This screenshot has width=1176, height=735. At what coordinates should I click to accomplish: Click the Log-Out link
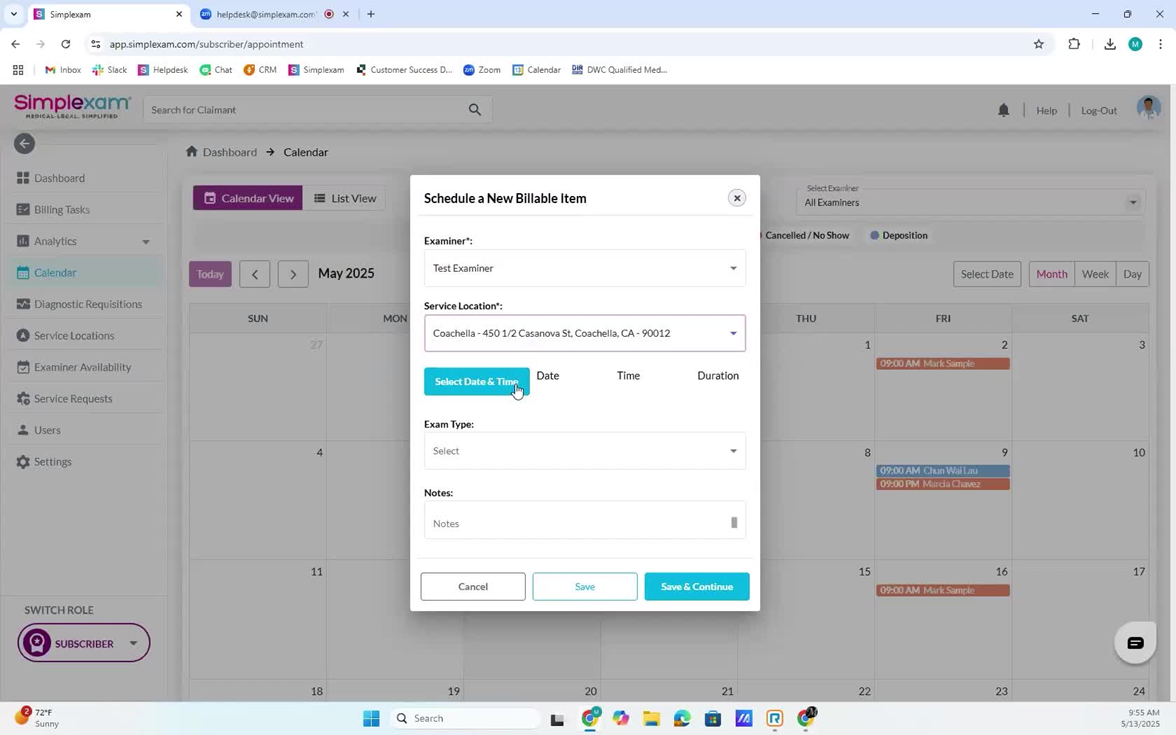1099,110
